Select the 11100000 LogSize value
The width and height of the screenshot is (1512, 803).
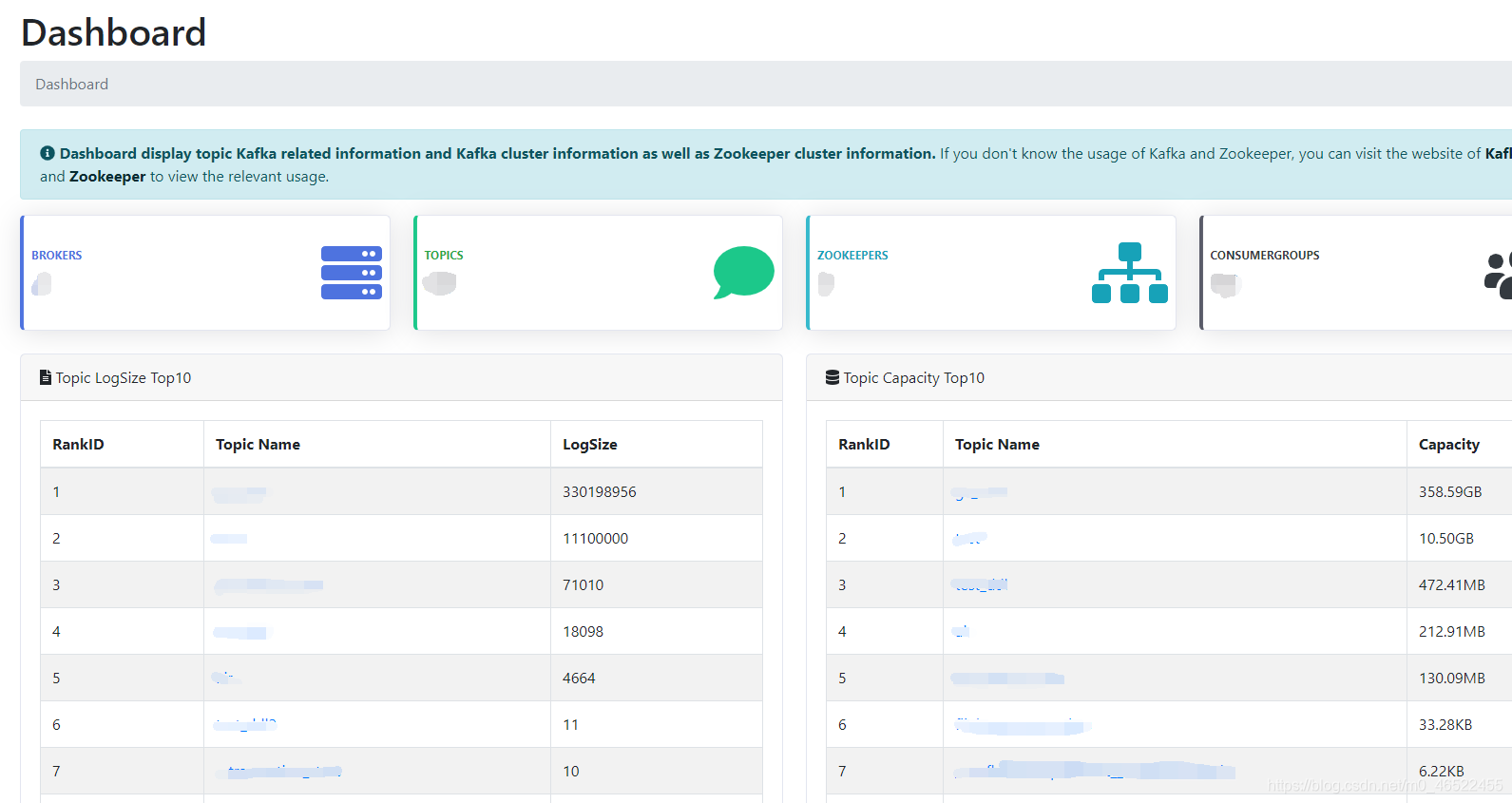596,539
